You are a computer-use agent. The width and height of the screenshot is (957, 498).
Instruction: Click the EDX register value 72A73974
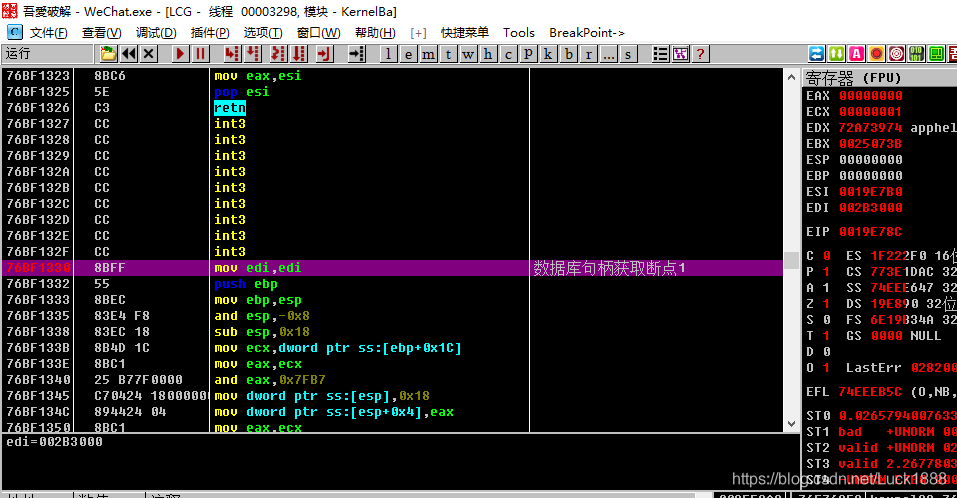[870, 128]
